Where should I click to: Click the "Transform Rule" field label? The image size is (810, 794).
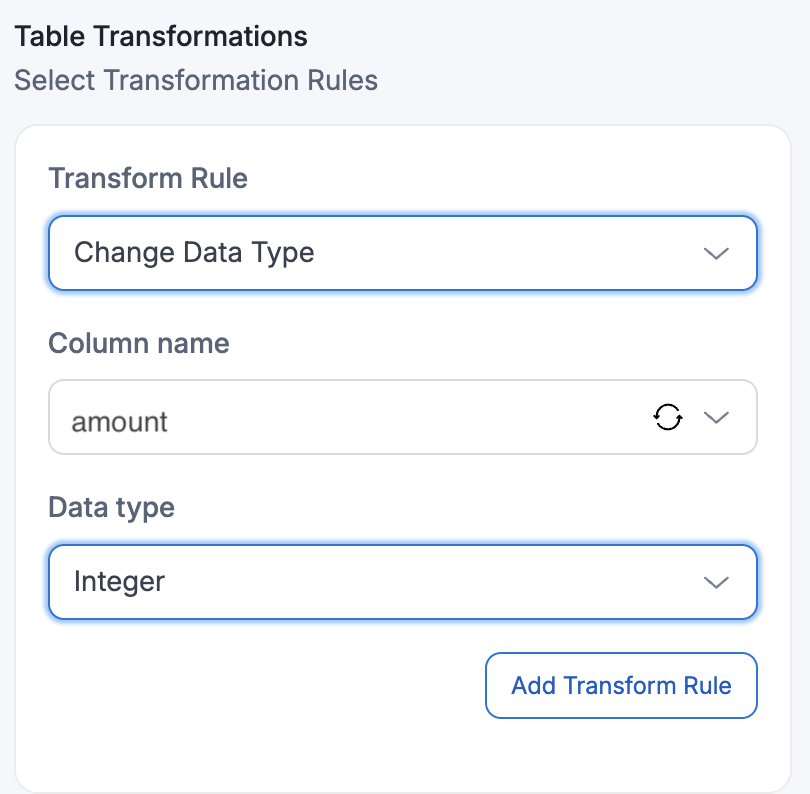coord(148,179)
